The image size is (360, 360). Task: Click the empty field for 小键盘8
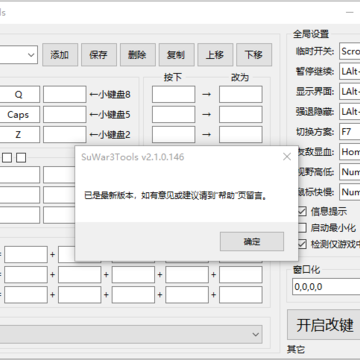(x=65, y=95)
